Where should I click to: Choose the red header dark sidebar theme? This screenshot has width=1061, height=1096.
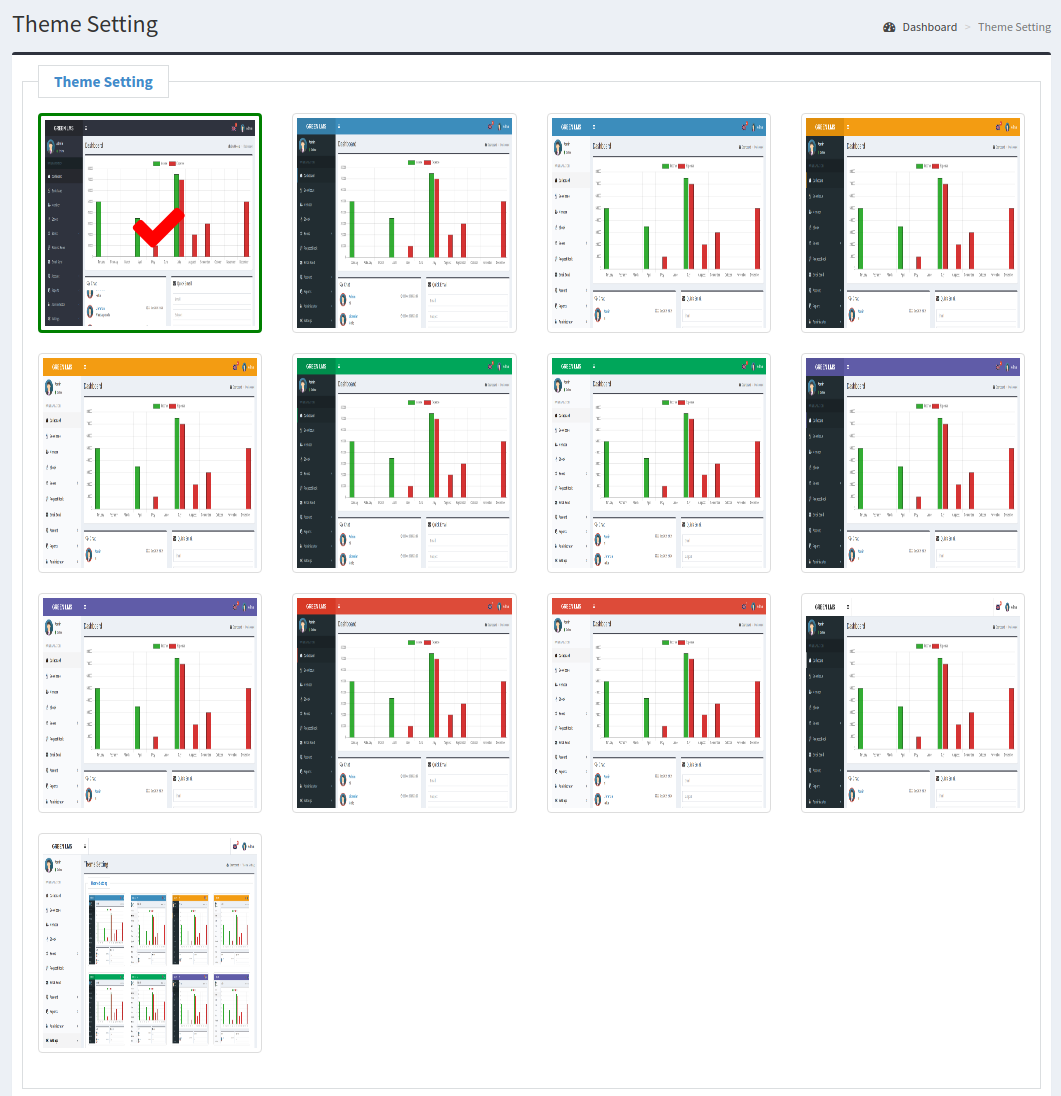click(x=404, y=703)
